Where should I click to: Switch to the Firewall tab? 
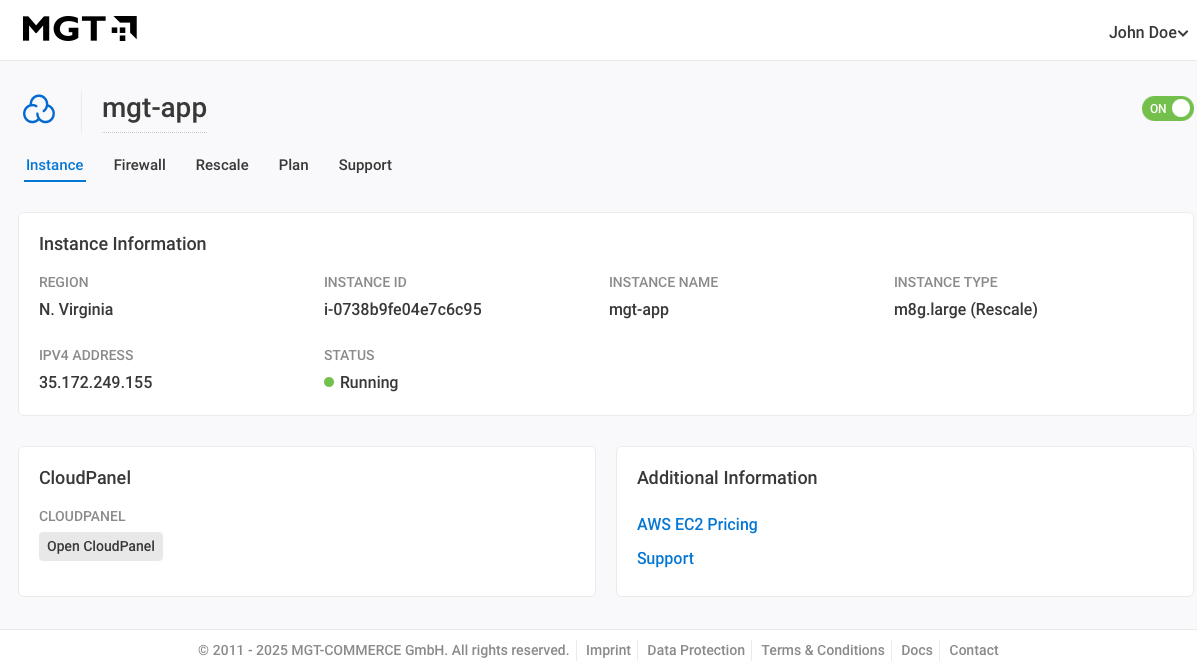tap(140, 165)
